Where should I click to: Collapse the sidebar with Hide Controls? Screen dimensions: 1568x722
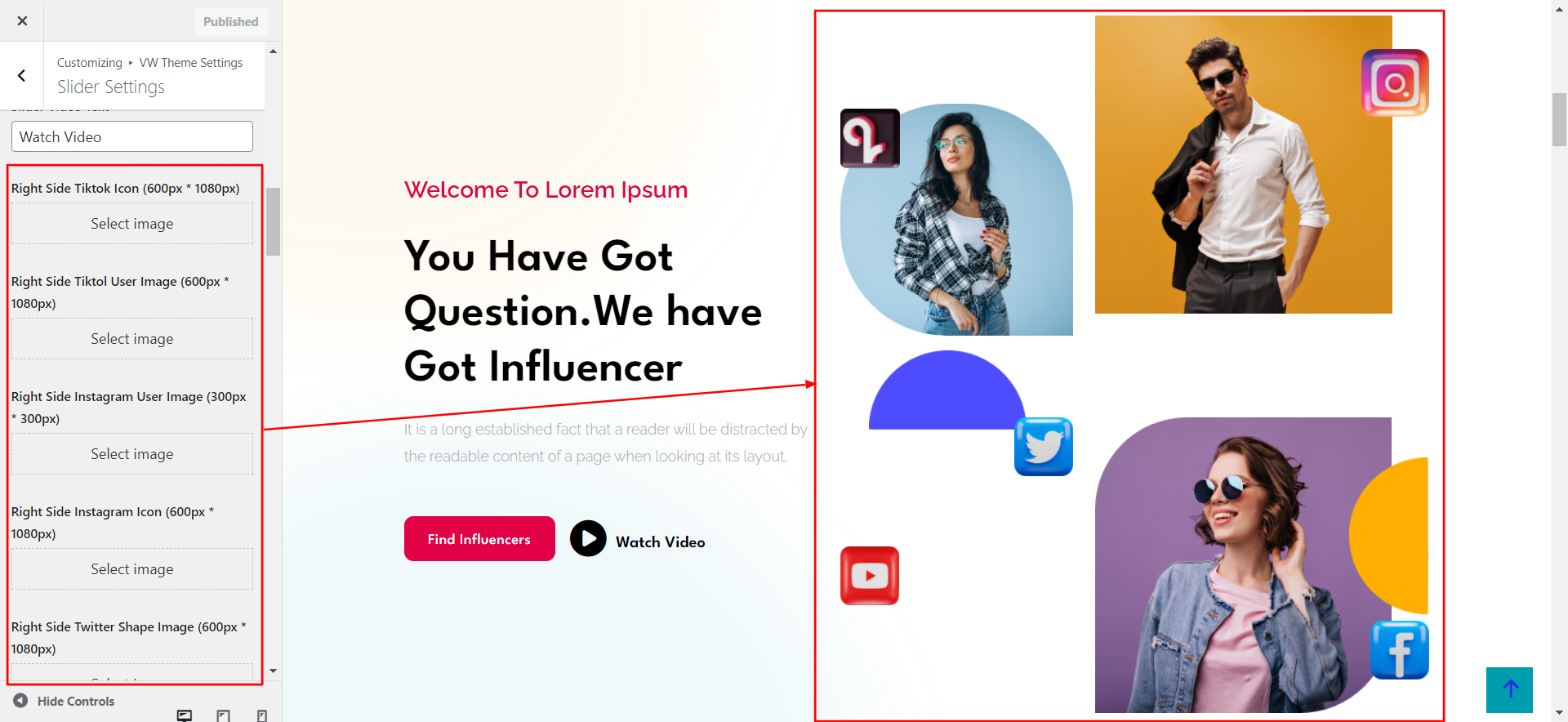point(64,701)
